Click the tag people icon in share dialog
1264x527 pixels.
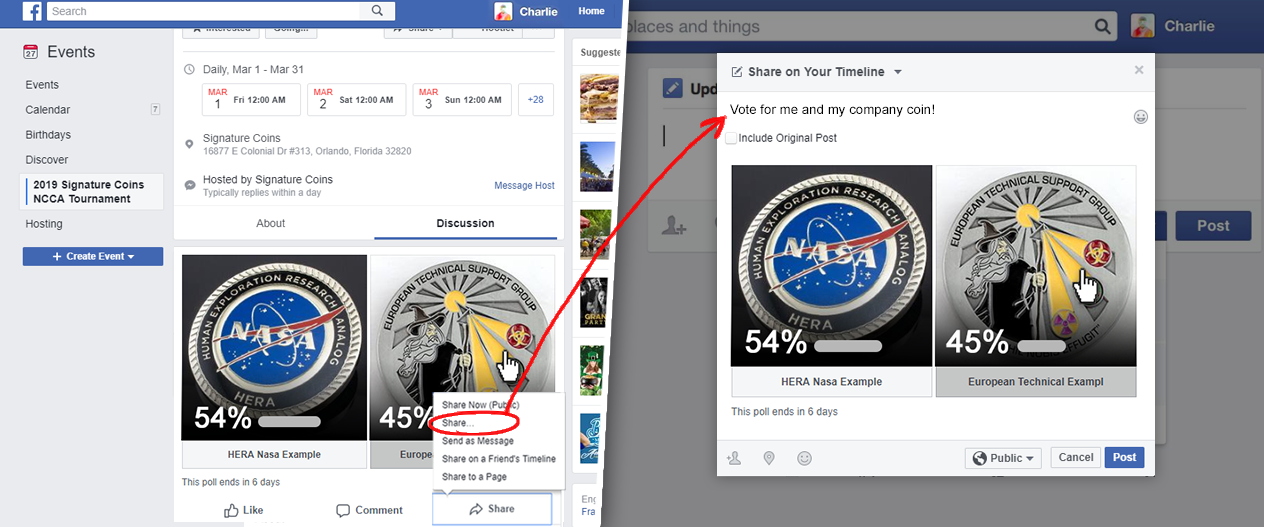click(734, 458)
